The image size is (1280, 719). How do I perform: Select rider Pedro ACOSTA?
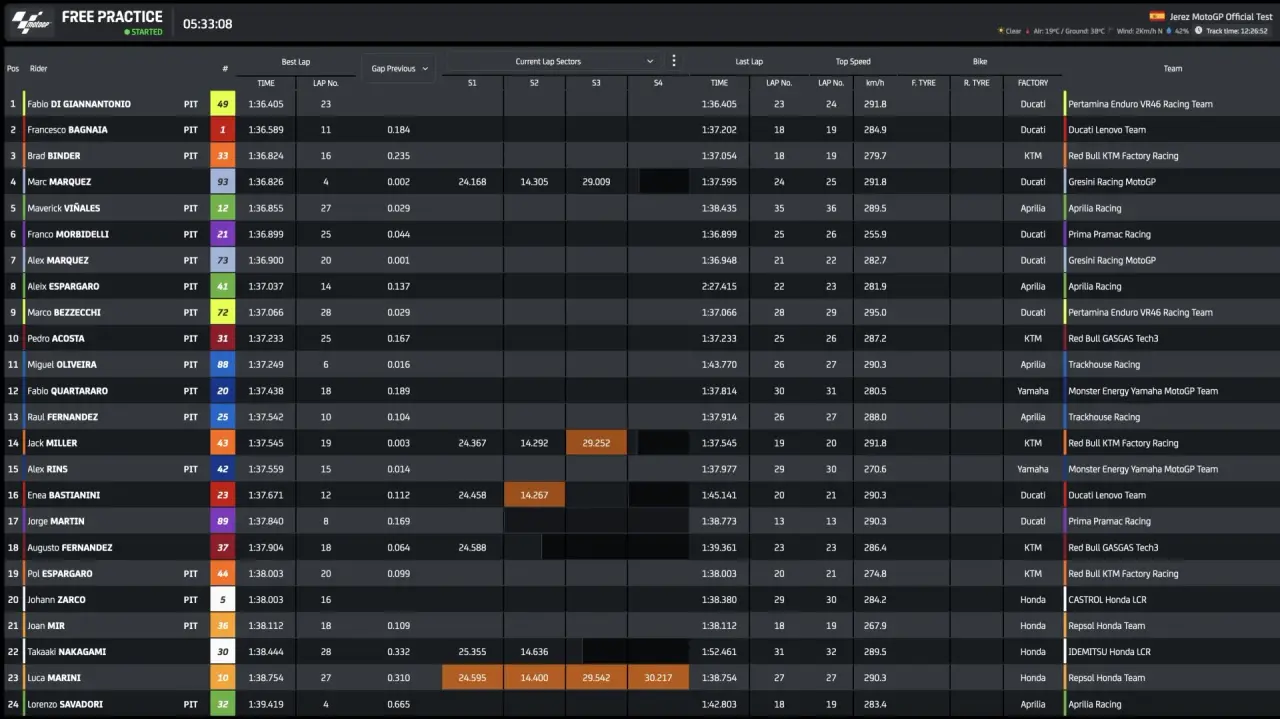56,339
